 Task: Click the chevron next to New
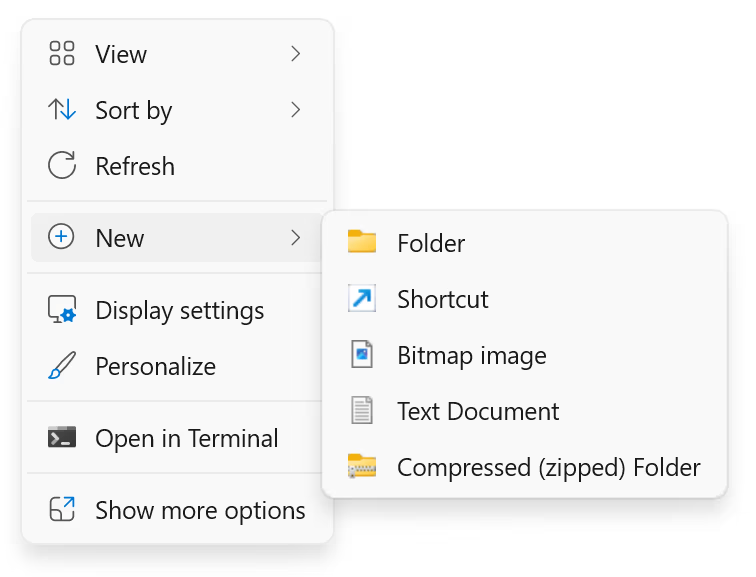click(x=296, y=238)
